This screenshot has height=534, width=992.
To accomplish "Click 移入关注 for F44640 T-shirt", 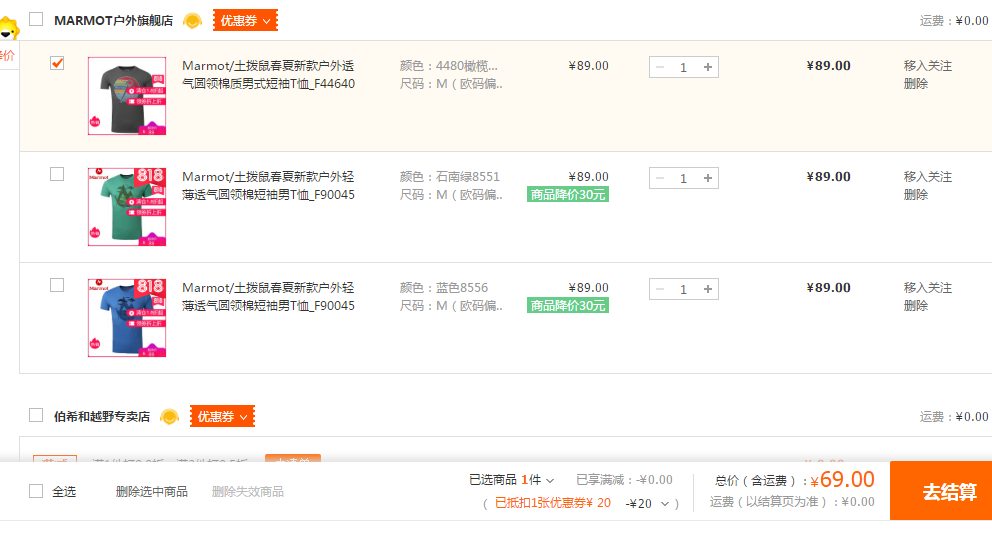I will pyautogui.click(x=927, y=66).
